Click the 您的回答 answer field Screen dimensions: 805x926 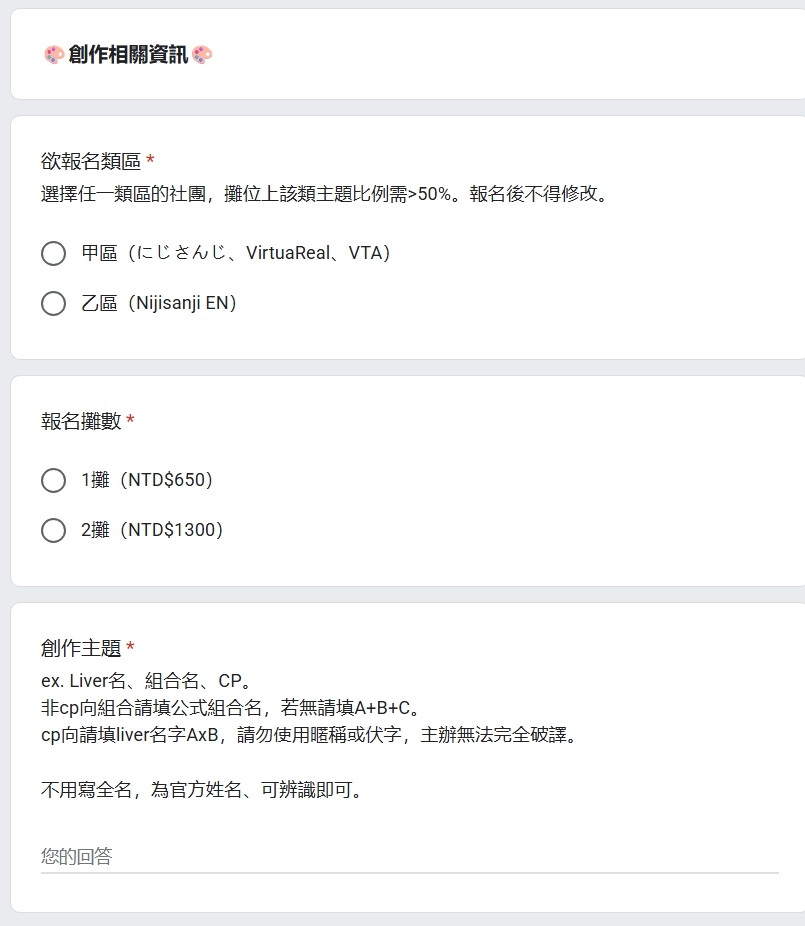coord(409,856)
